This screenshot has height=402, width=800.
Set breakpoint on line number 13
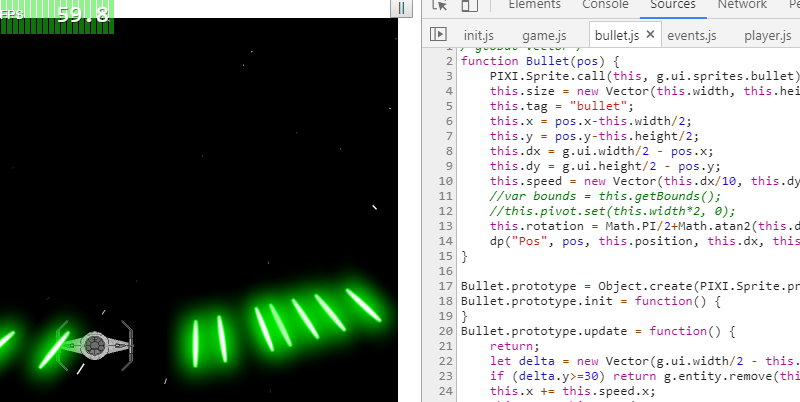point(445,226)
